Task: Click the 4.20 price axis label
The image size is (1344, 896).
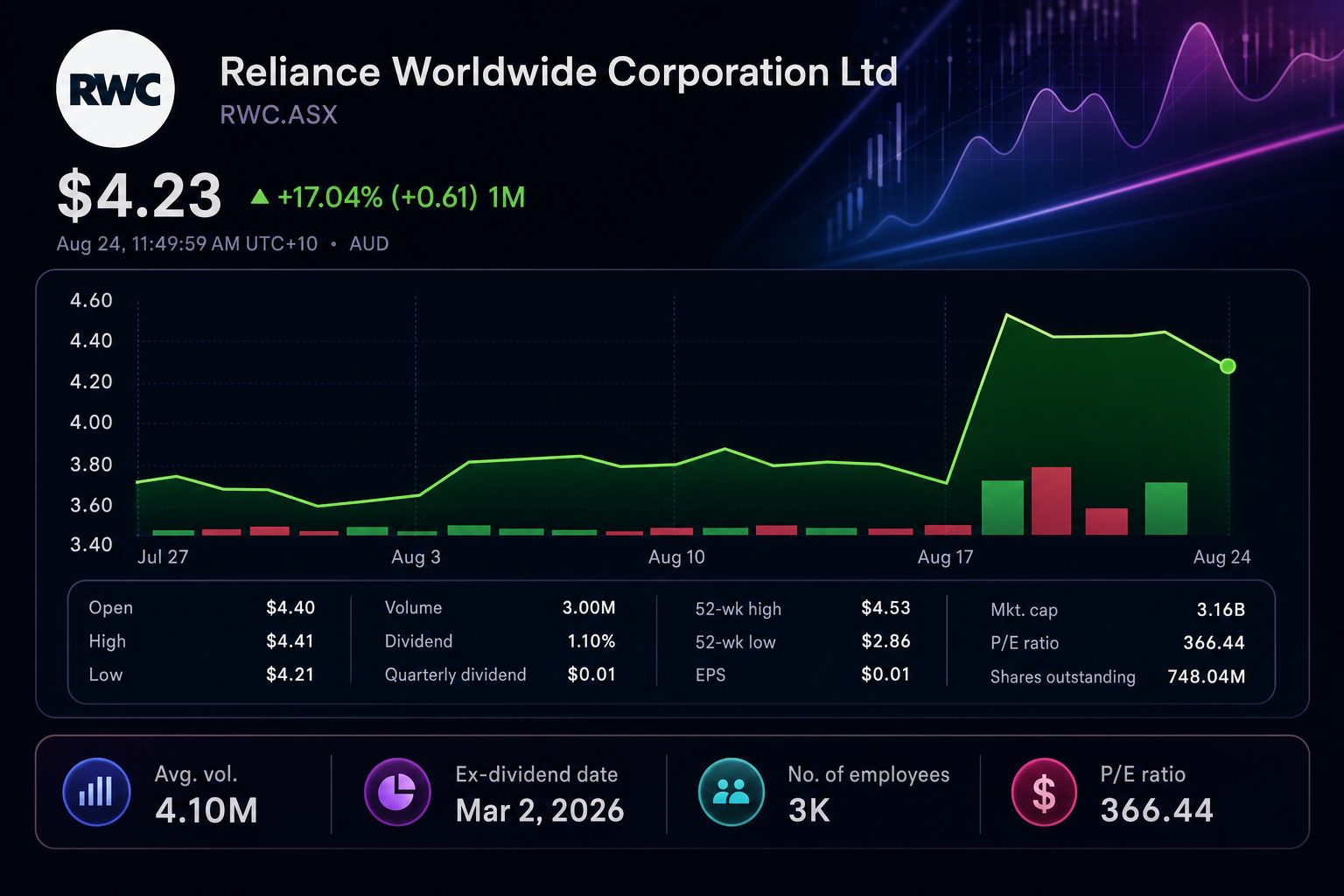Action: pos(91,382)
